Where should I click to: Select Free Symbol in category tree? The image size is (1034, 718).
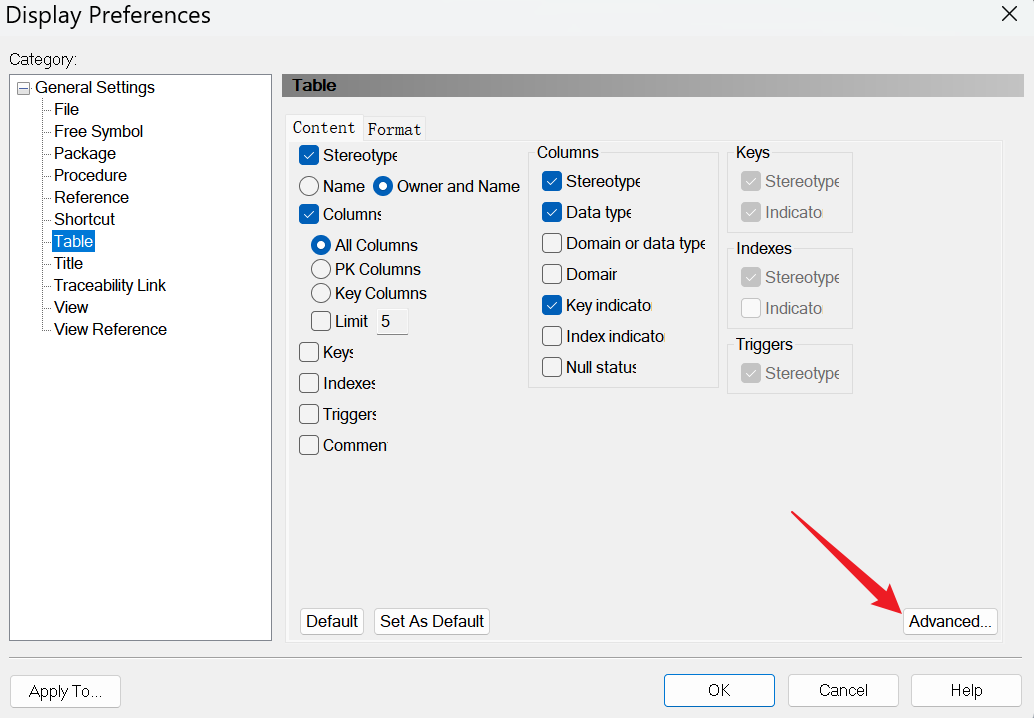98,131
